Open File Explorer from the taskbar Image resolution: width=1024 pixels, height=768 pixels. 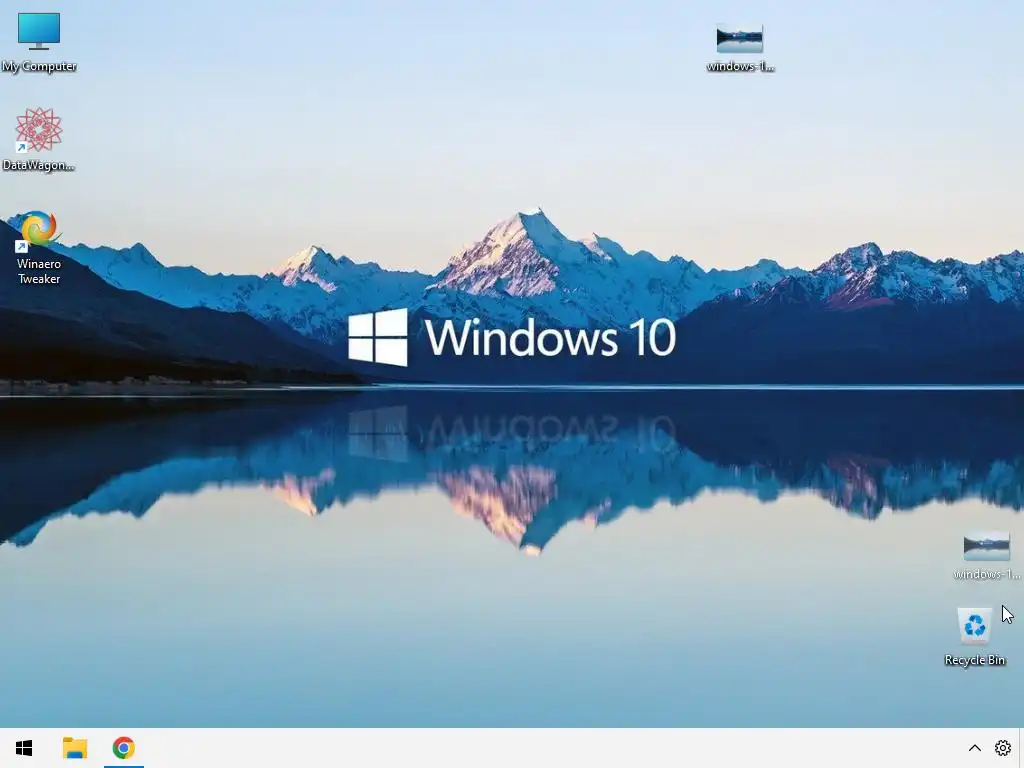coord(74,748)
